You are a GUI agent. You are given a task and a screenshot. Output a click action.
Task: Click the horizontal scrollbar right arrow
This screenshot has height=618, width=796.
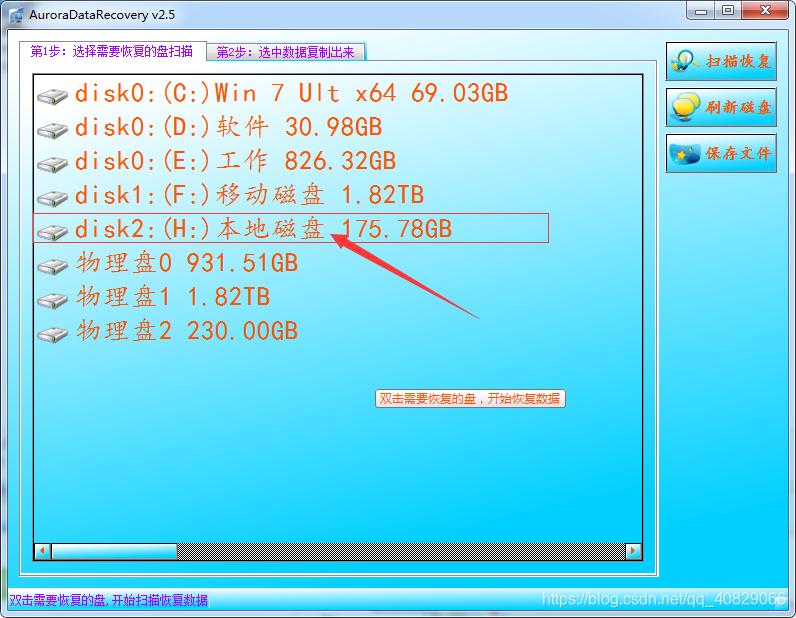[x=633, y=551]
